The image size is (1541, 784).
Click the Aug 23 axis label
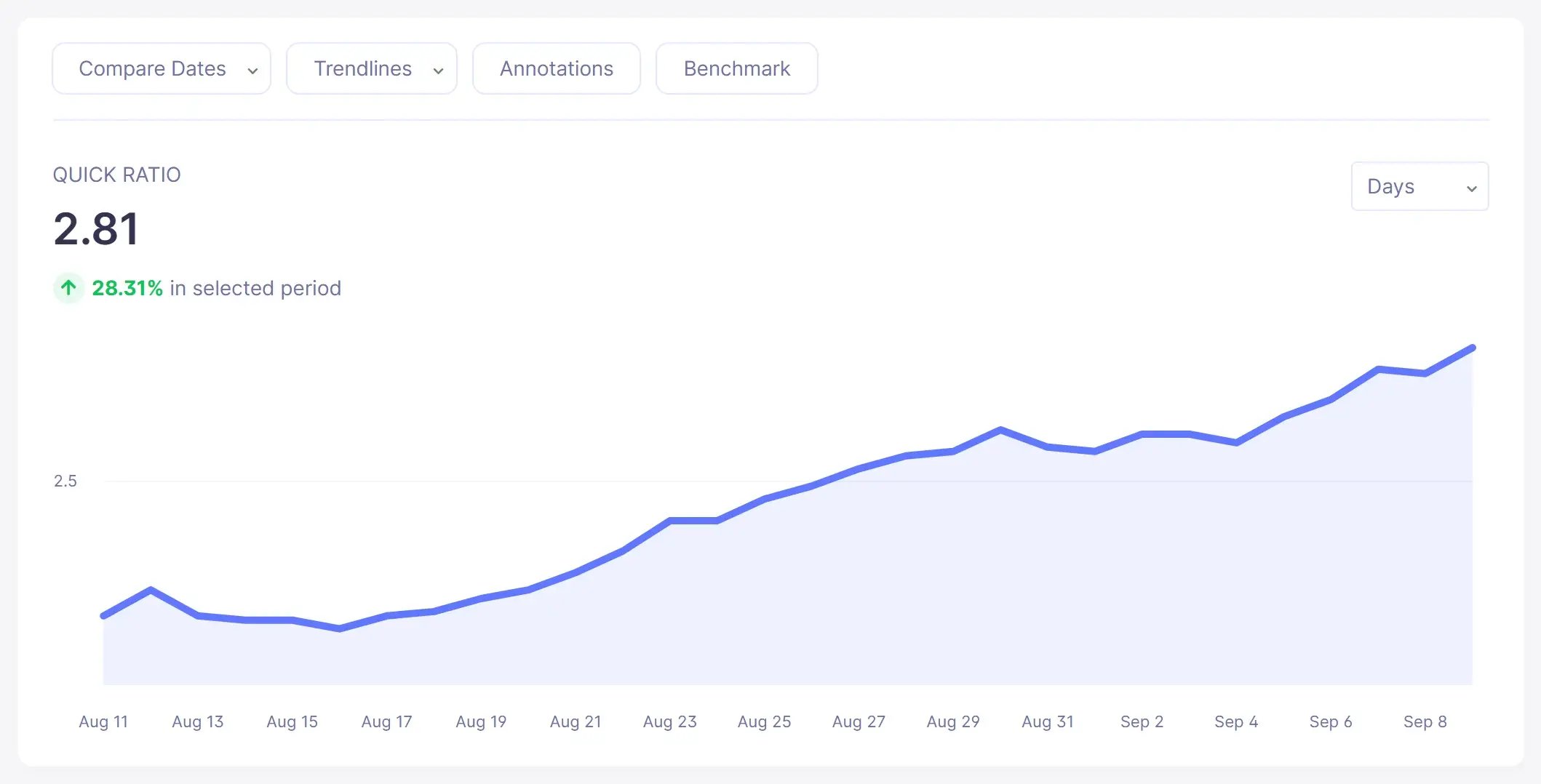point(670,721)
